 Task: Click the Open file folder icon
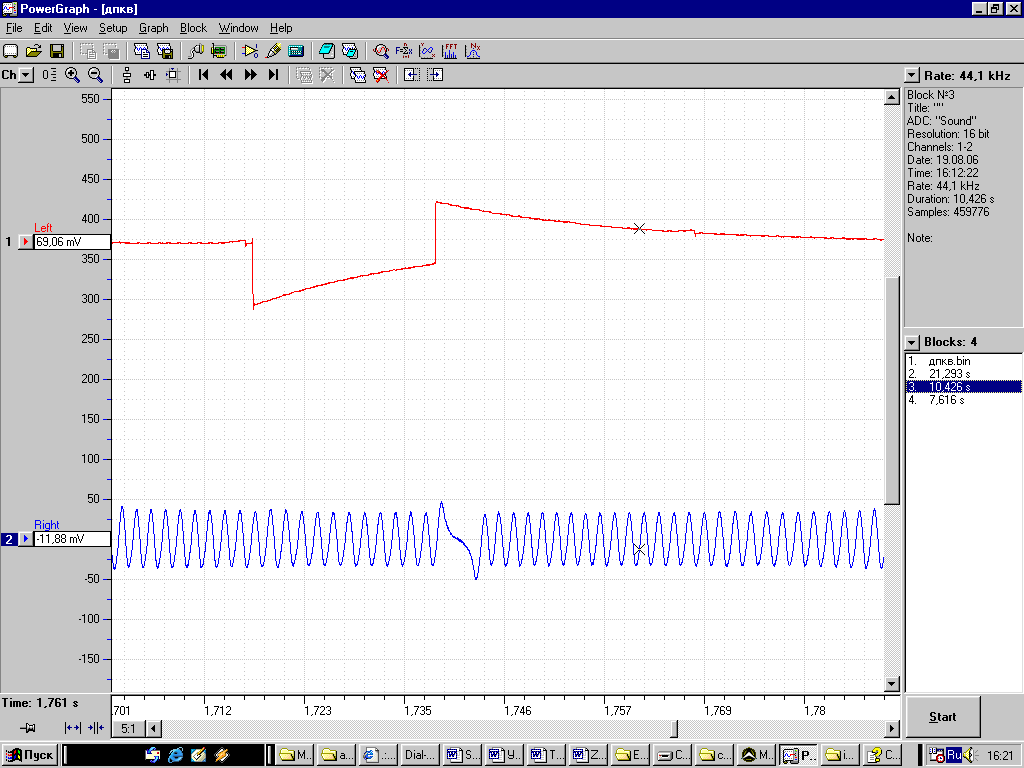coord(33,51)
